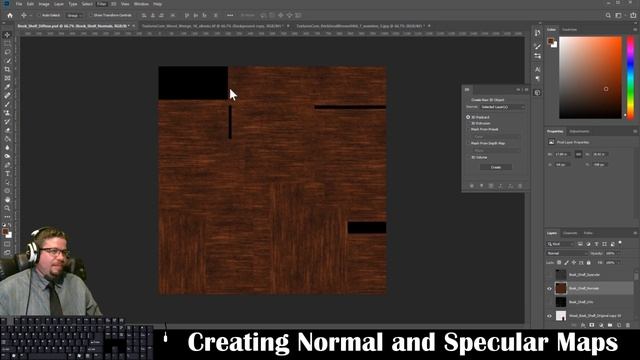
Task: Select Mesh From Preset radio button
Action: click(x=468, y=129)
